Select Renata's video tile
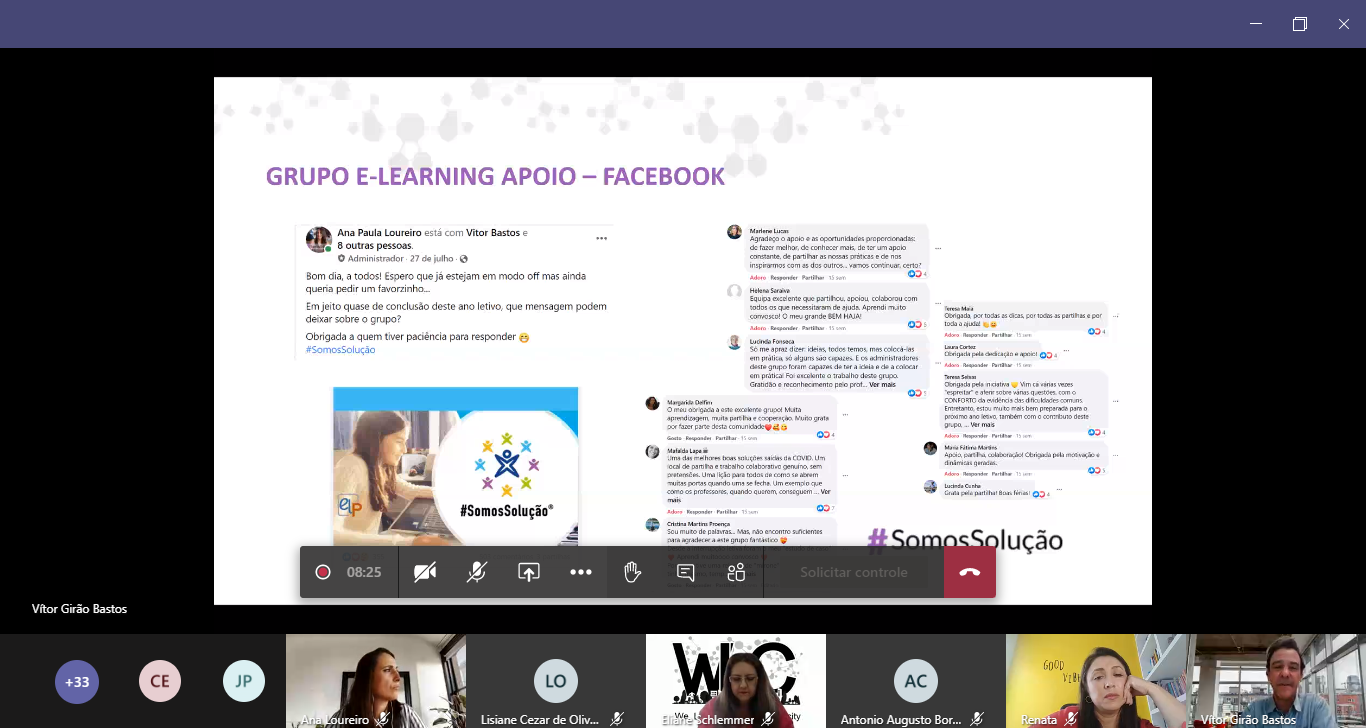The height and width of the screenshot is (728, 1366). click(x=1095, y=681)
